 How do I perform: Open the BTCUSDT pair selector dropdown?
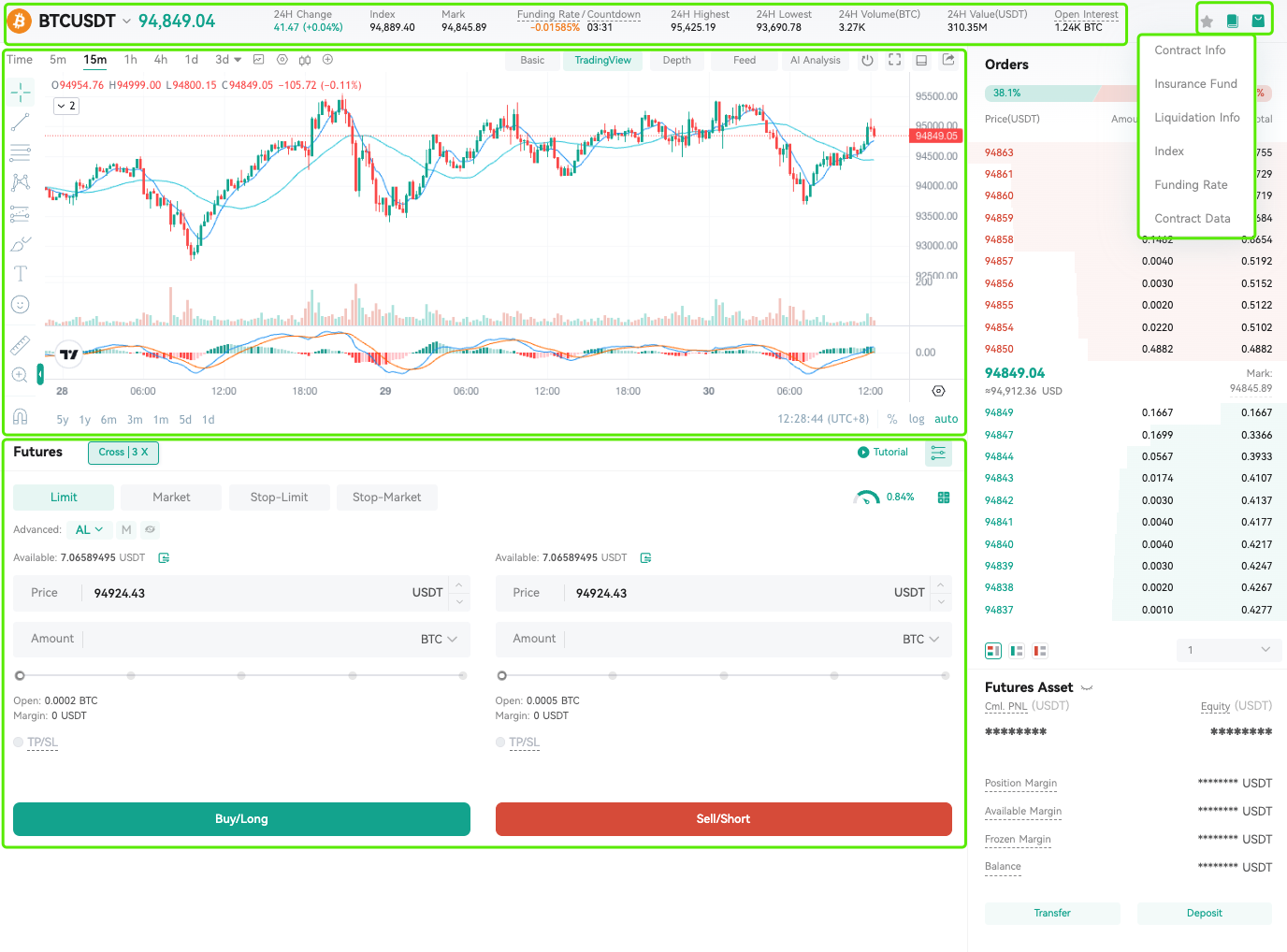(126, 21)
